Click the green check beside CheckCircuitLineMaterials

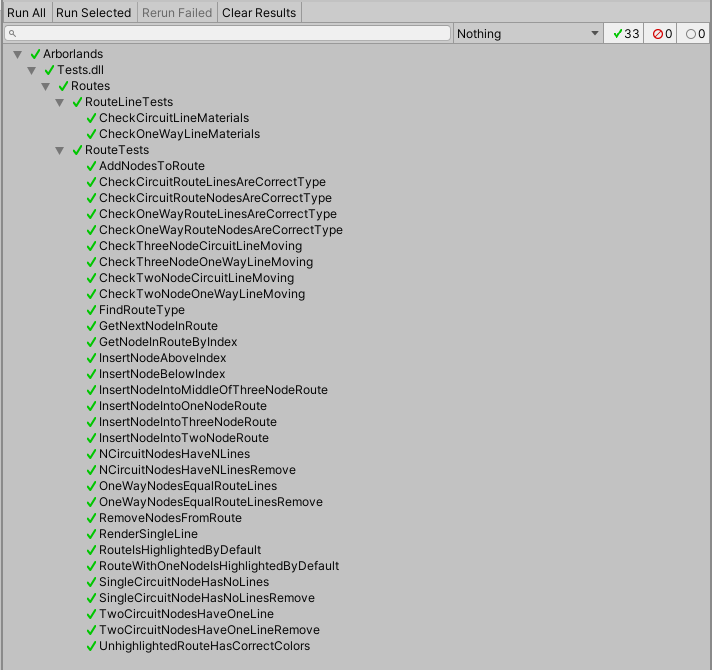91,118
